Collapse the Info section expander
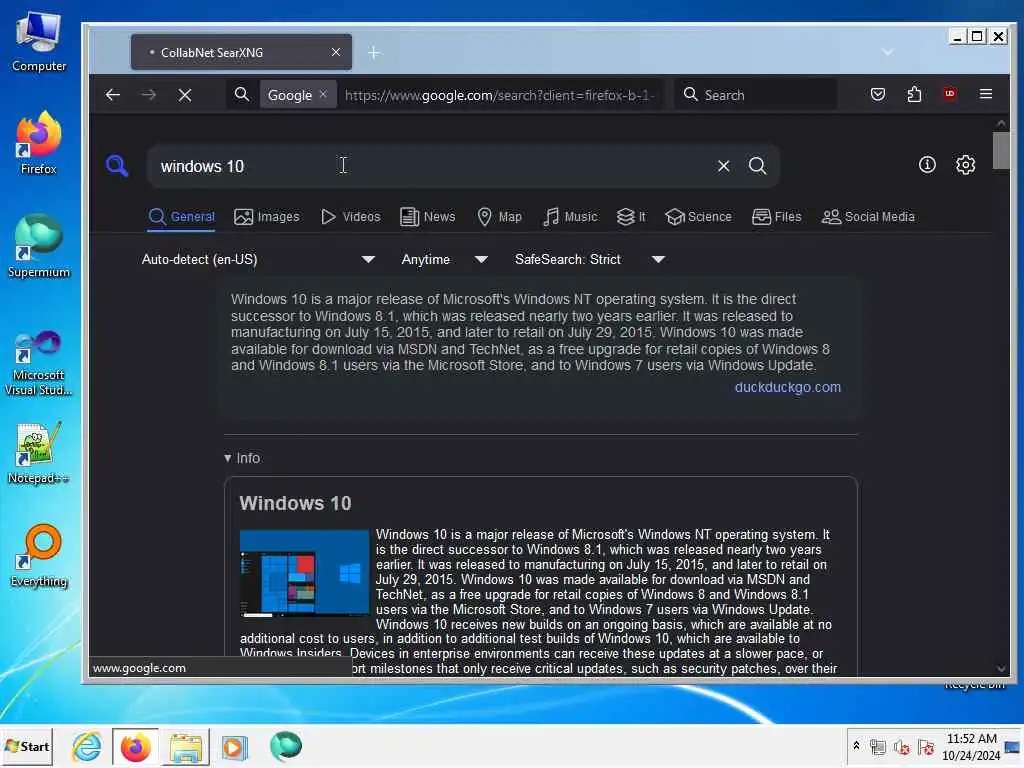 (x=242, y=458)
